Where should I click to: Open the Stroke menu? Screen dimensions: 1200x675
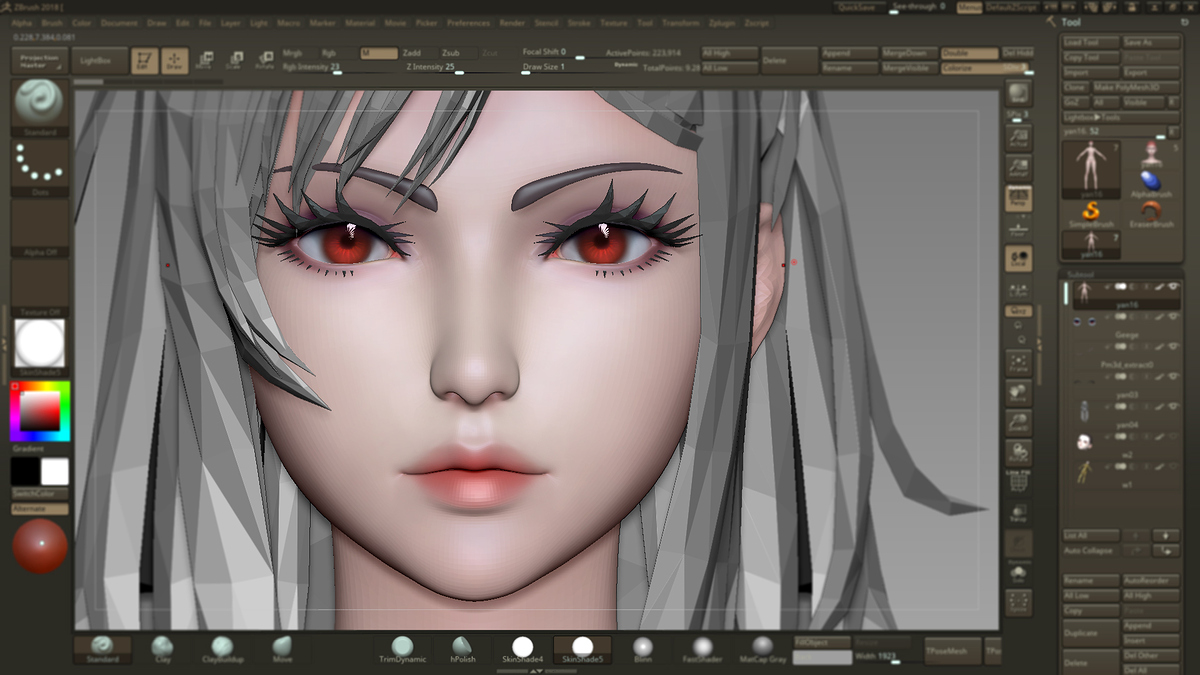579,22
